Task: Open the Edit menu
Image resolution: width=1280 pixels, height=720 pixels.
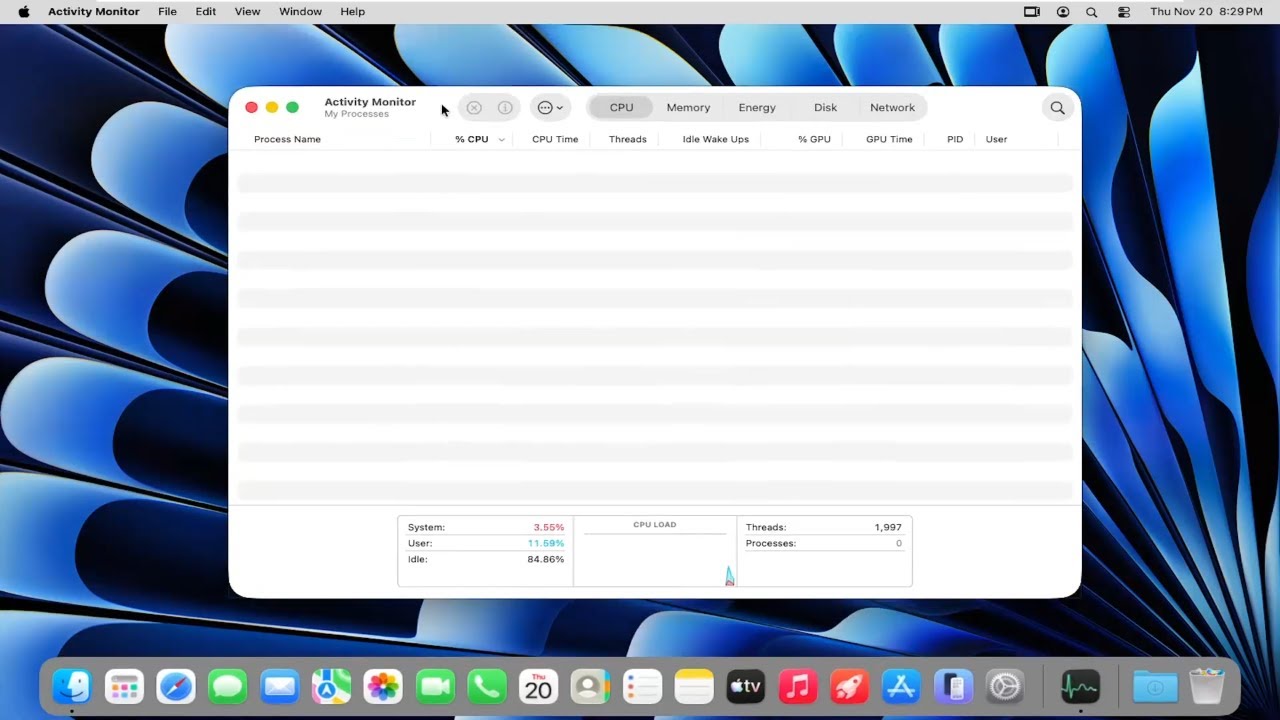Action: (206, 11)
